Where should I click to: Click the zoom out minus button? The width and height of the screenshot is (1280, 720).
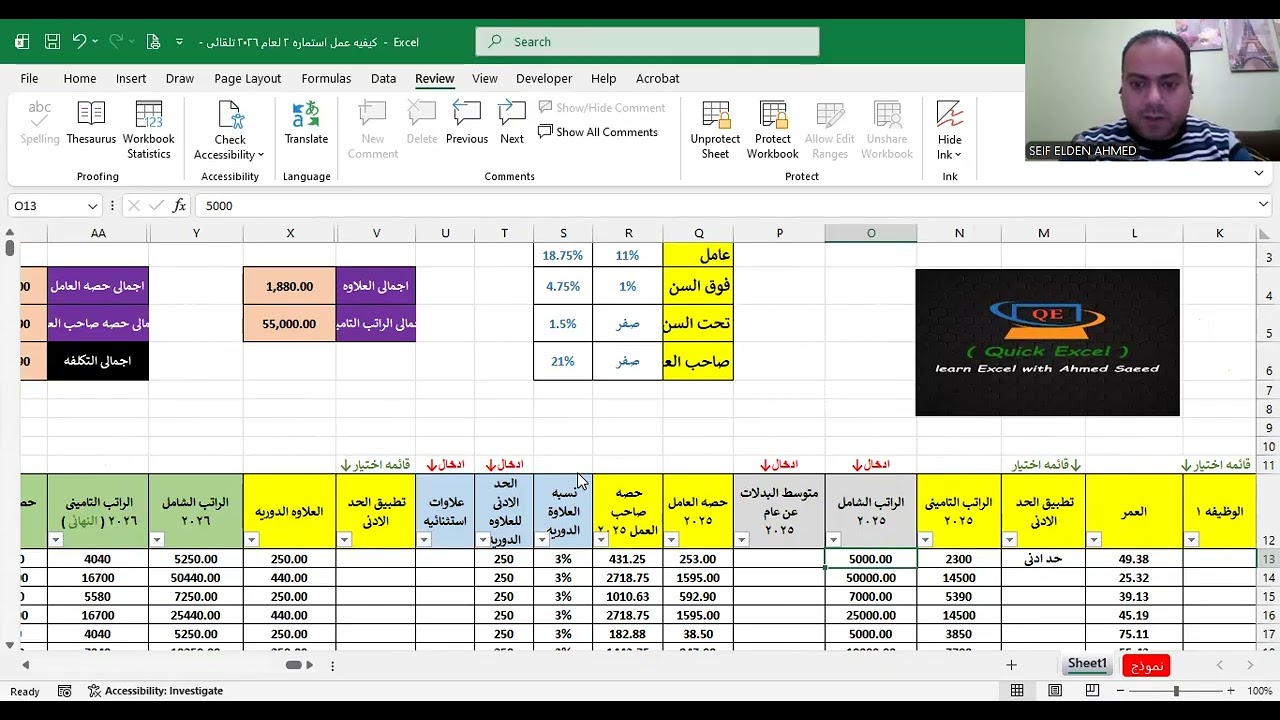[x=1121, y=691]
